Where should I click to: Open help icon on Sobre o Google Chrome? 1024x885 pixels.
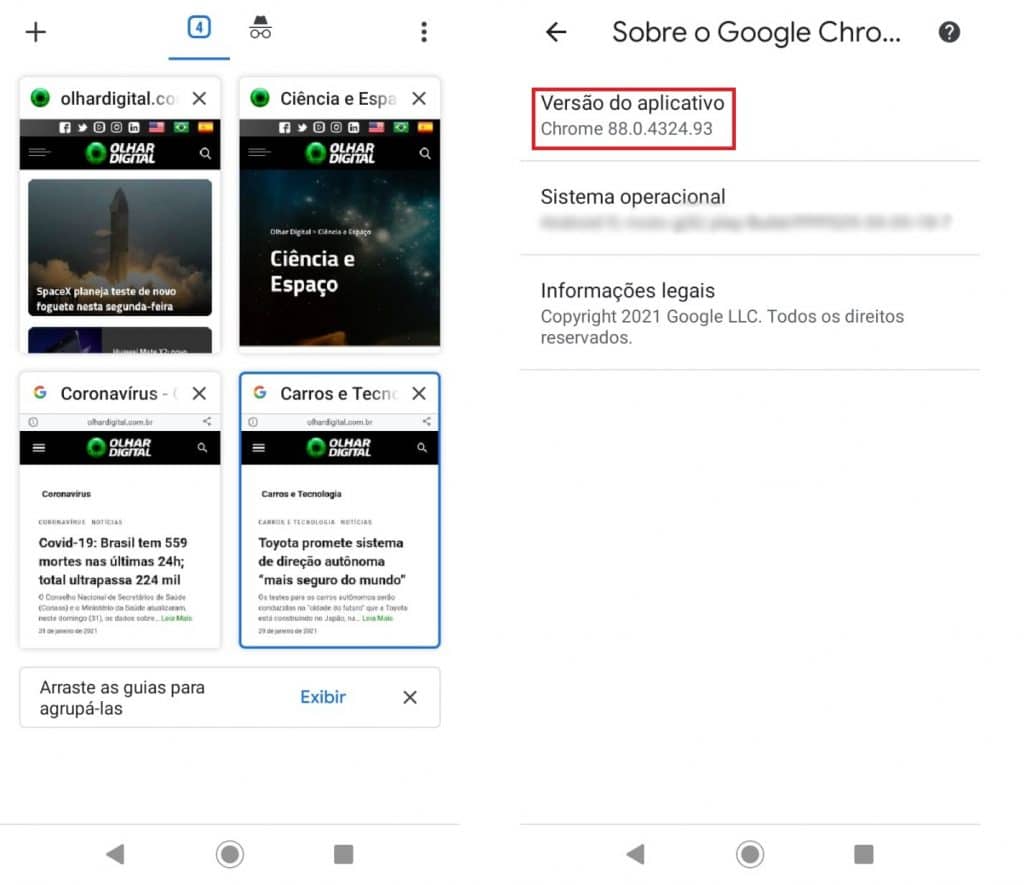pyautogui.click(x=950, y=32)
